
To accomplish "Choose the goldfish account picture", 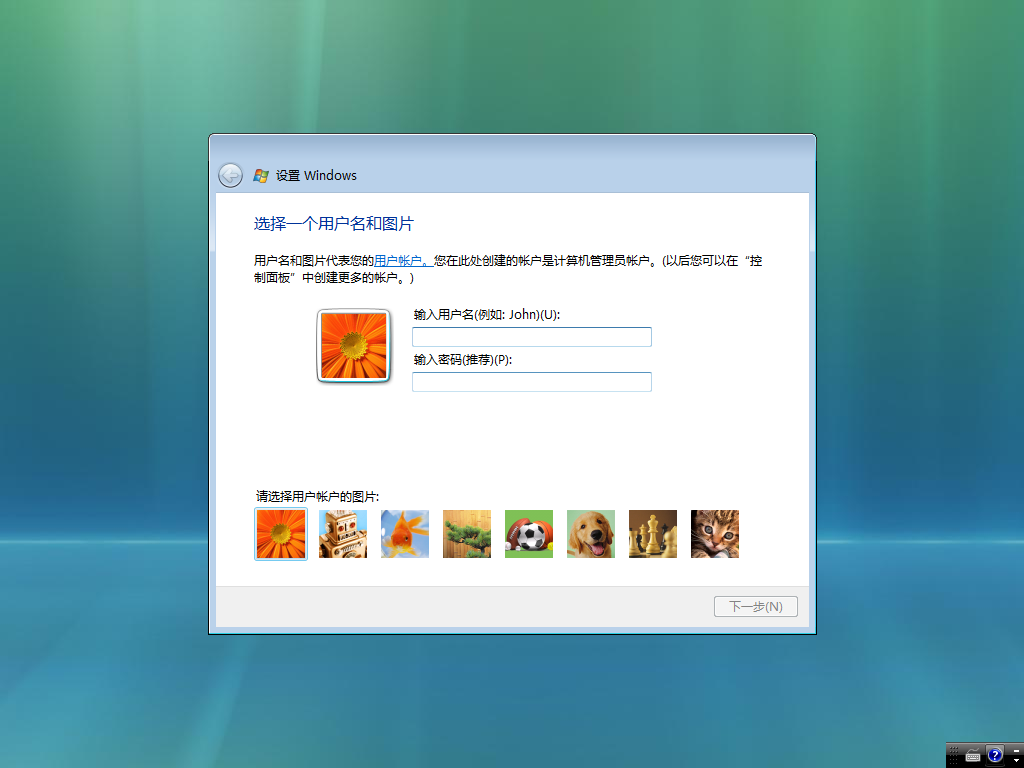I will point(405,534).
